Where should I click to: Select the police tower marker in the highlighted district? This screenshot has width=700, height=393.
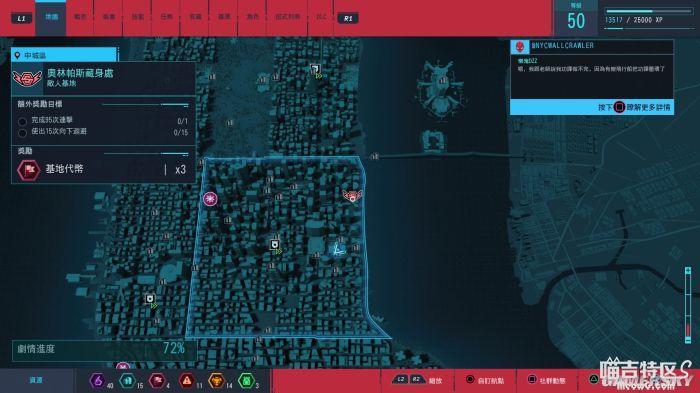275,245
